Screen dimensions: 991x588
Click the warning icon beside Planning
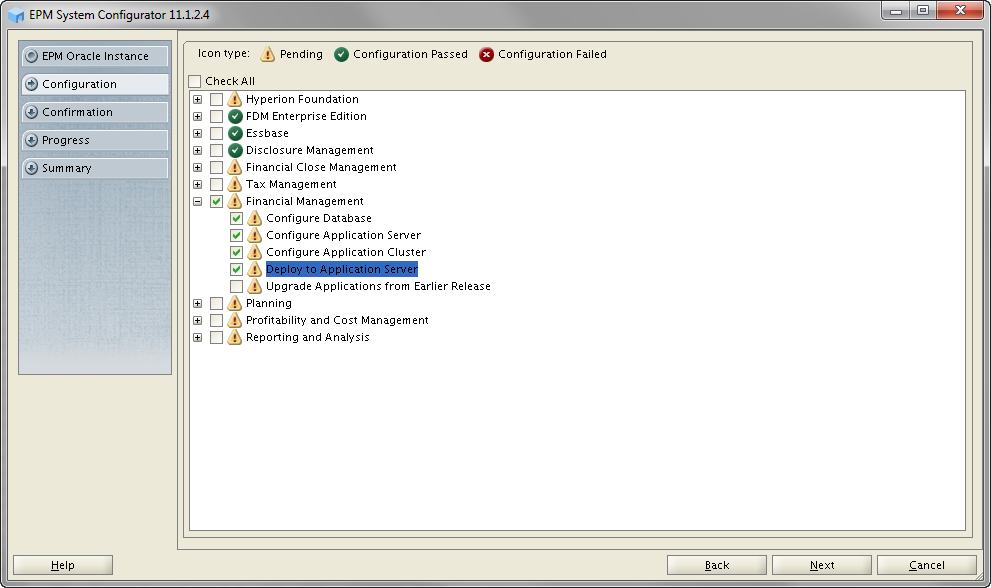pos(235,303)
